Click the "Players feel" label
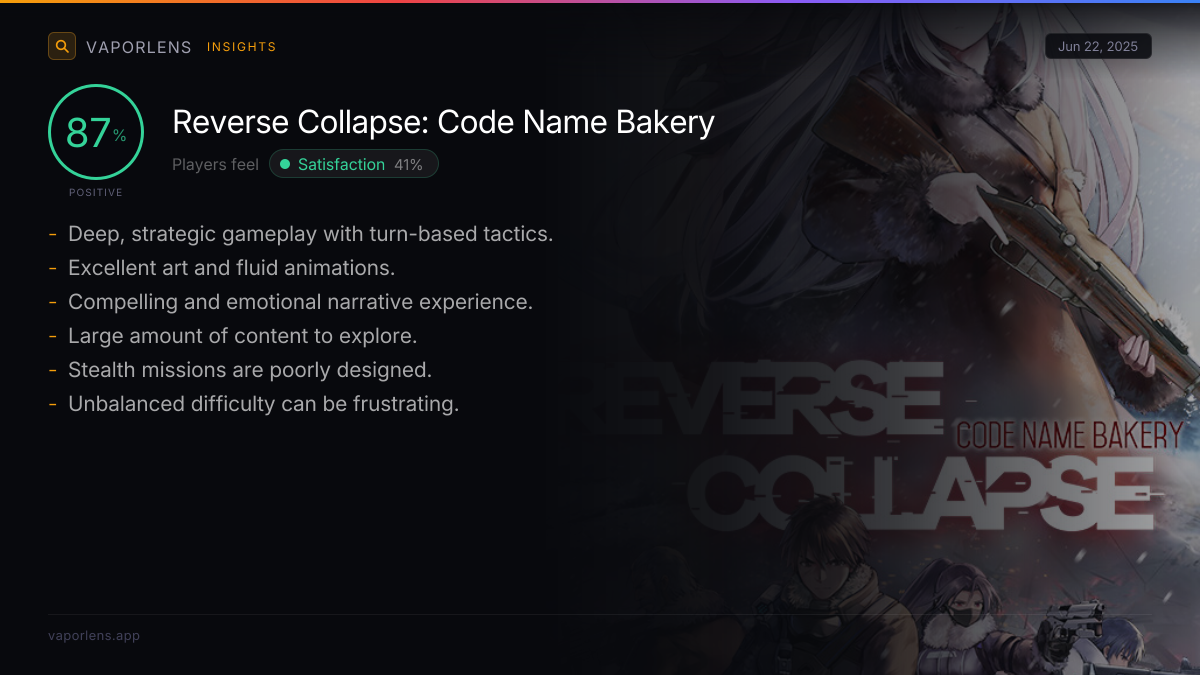The image size is (1200, 675). pyautogui.click(x=215, y=165)
